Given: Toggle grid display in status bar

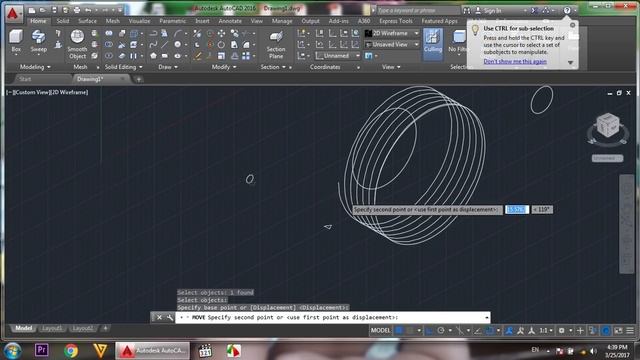Looking at the screenshot, I should 399,330.
